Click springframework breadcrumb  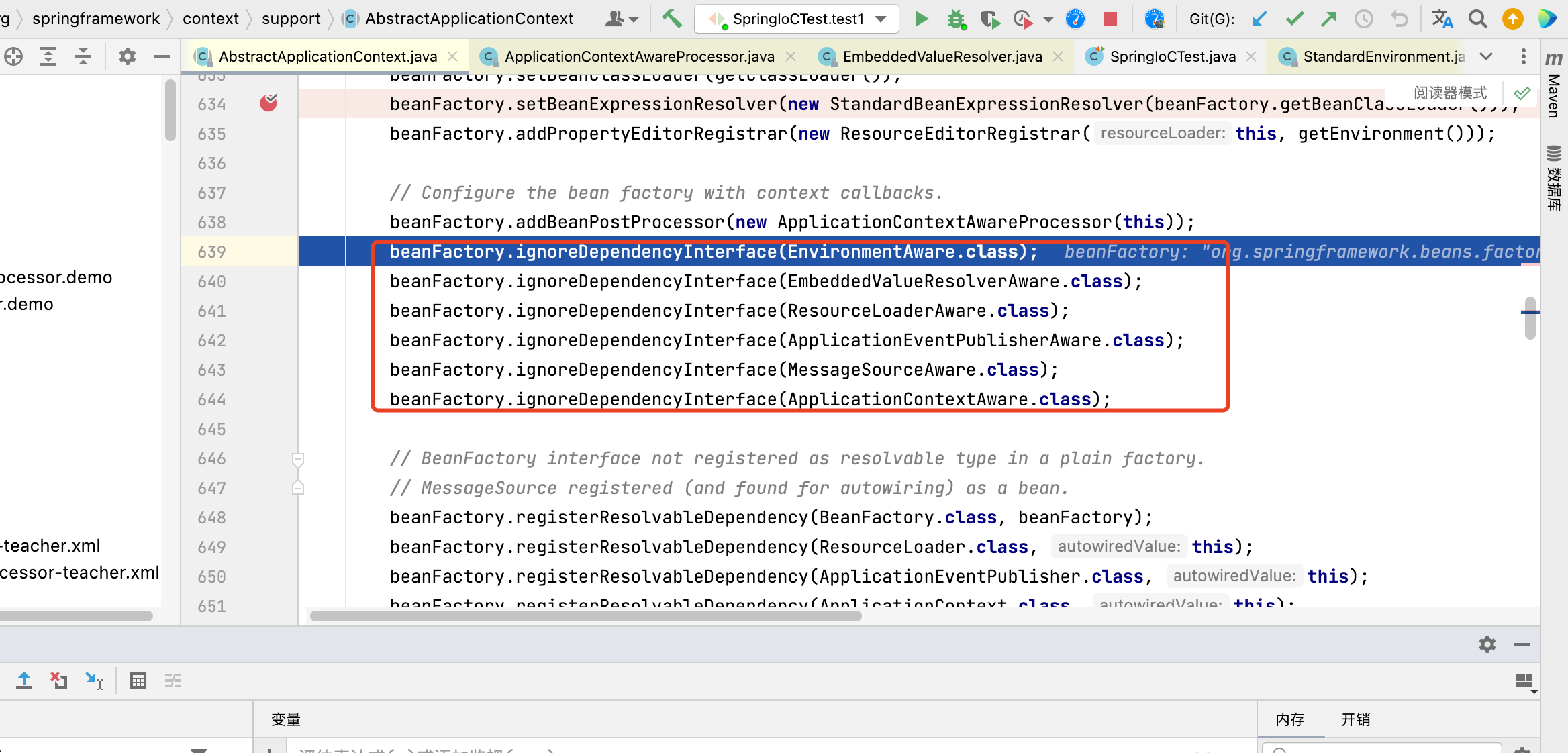(x=96, y=19)
